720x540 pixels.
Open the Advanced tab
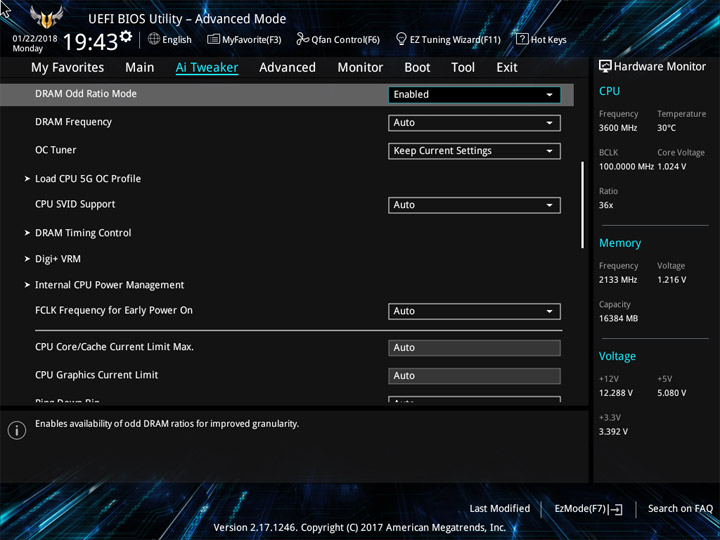tap(287, 68)
